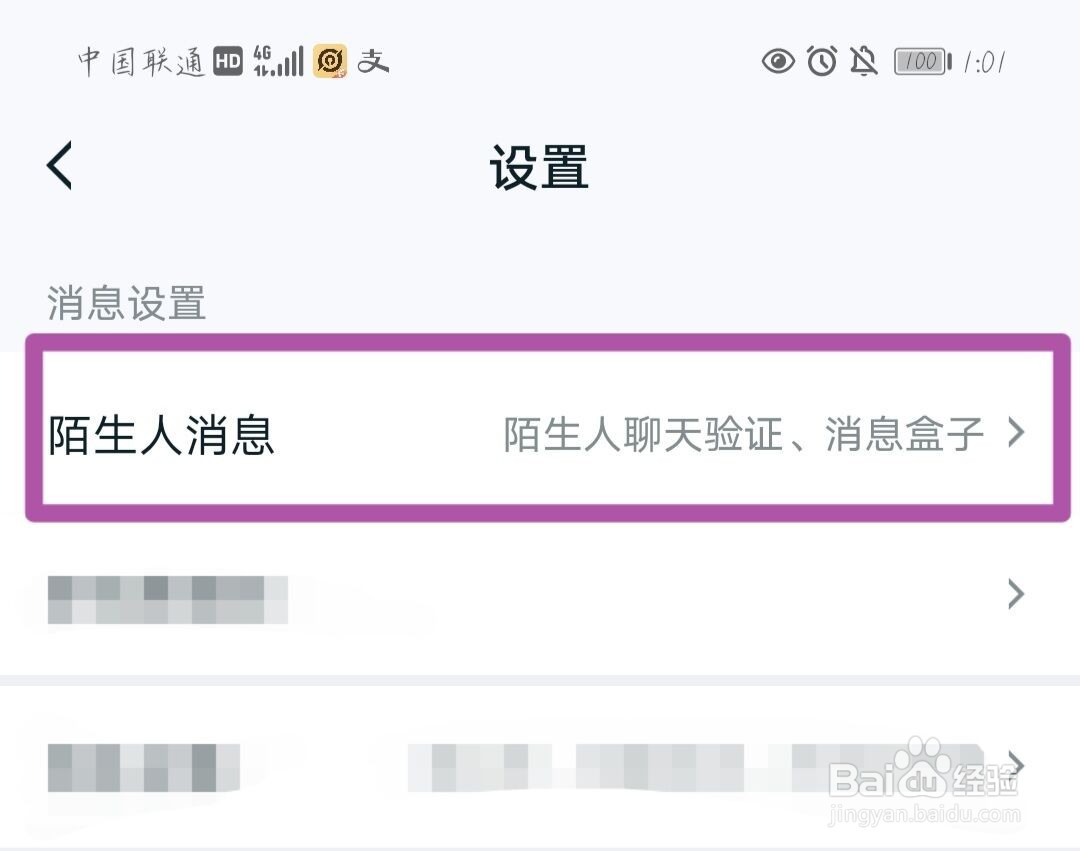The width and height of the screenshot is (1080, 851).
Task: Tap the muted bell status icon
Action: [864, 61]
